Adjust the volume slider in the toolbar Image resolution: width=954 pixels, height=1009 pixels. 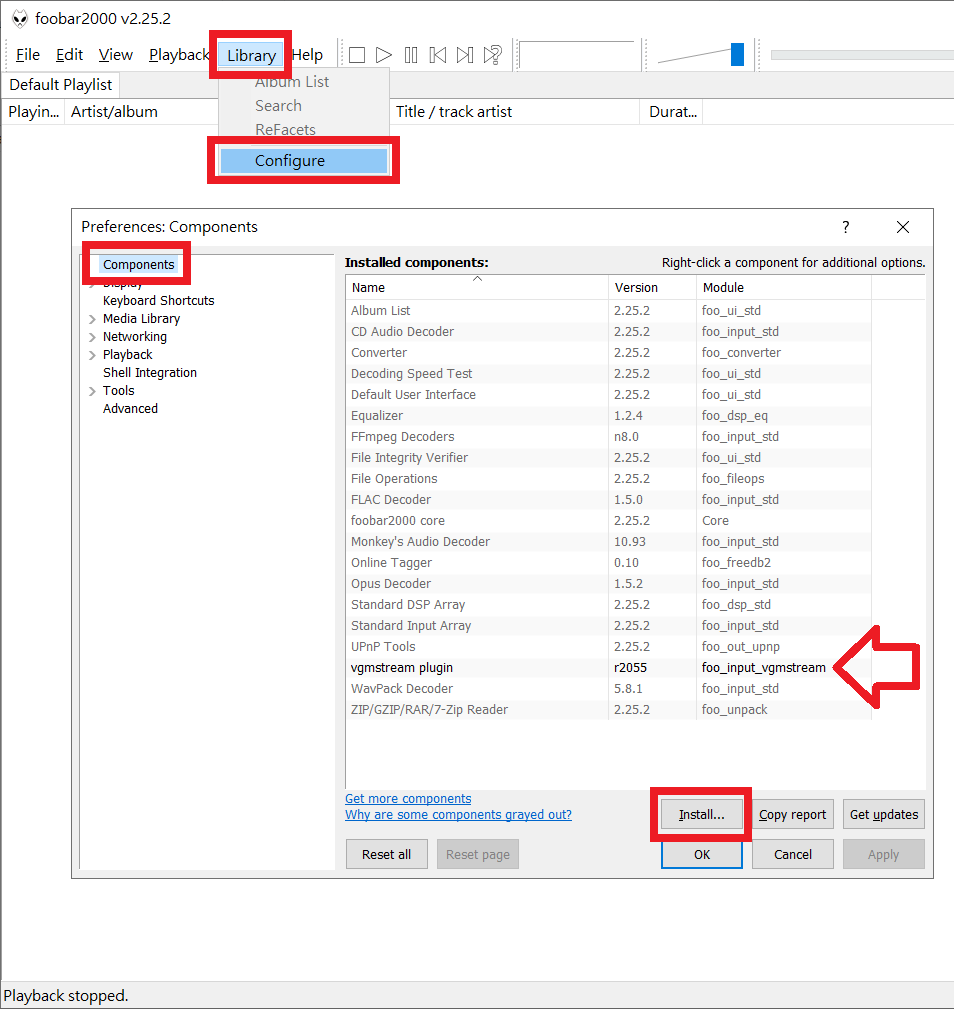[737, 55]
